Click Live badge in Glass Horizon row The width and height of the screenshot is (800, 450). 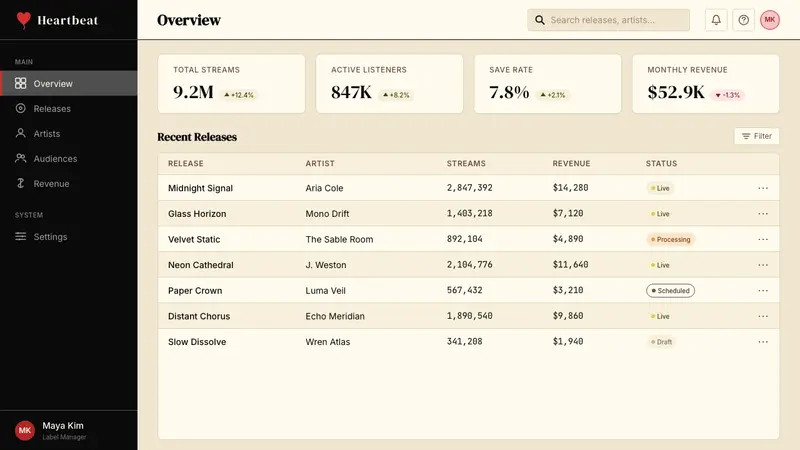[x=660, y=214]
